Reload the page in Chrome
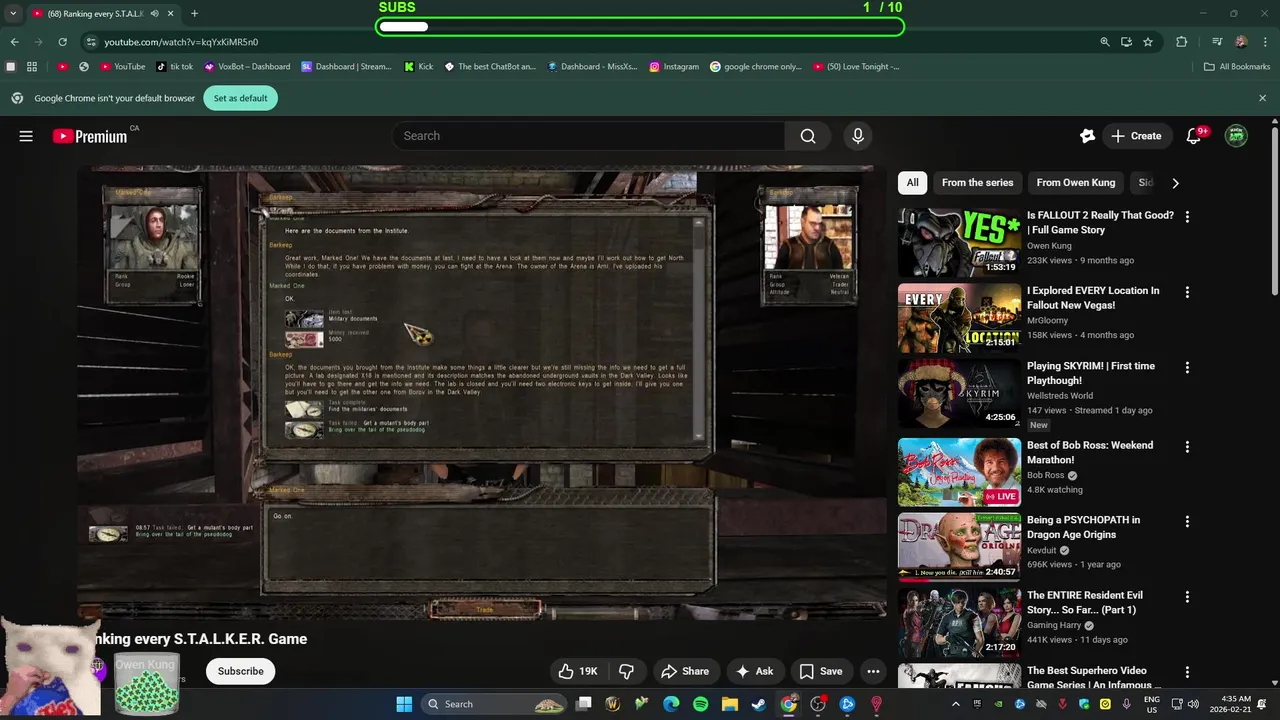Viewport: 1280px width, 720px height. [x=62, y=42]
